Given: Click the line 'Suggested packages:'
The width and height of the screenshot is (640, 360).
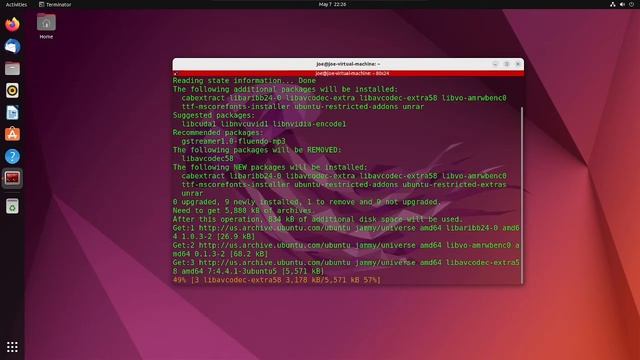Looking at the screenshot, I should pyautogui.click(x=213, y=116).
